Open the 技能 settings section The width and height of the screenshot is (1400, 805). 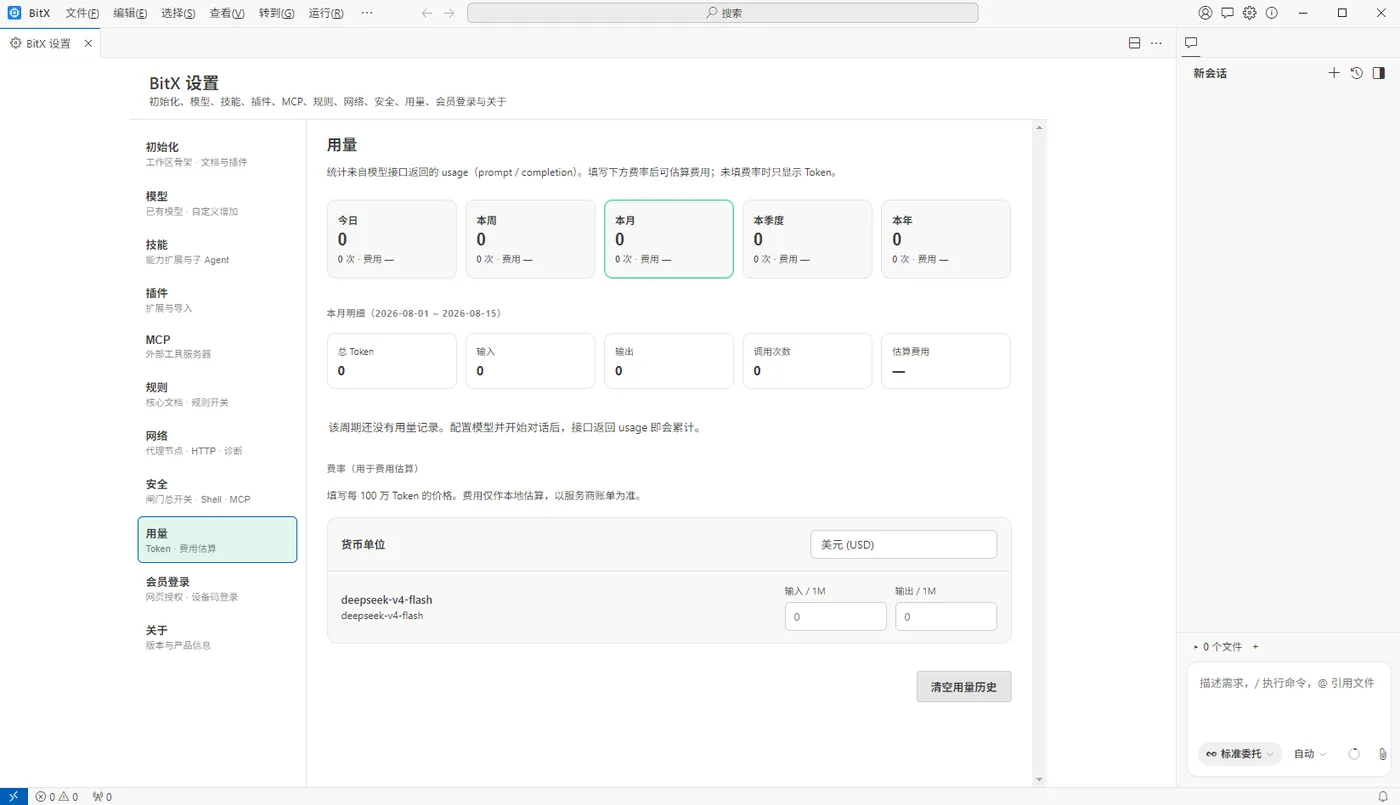pyautogui.click(x=217, y=251)
